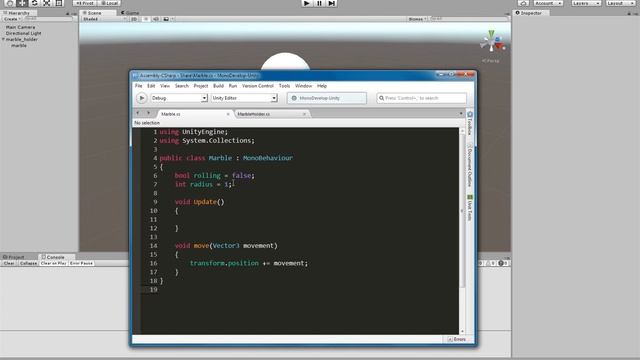
Task: Clear the Unity console
Action: 9,263
